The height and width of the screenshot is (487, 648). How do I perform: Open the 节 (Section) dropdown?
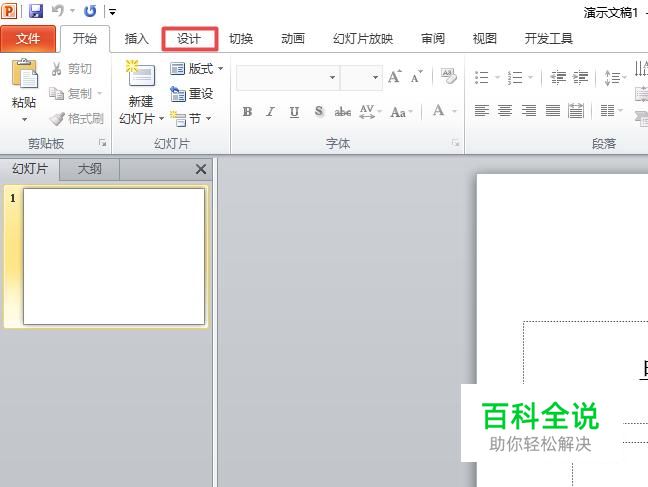pyautogui.click(x=191, y=119)
